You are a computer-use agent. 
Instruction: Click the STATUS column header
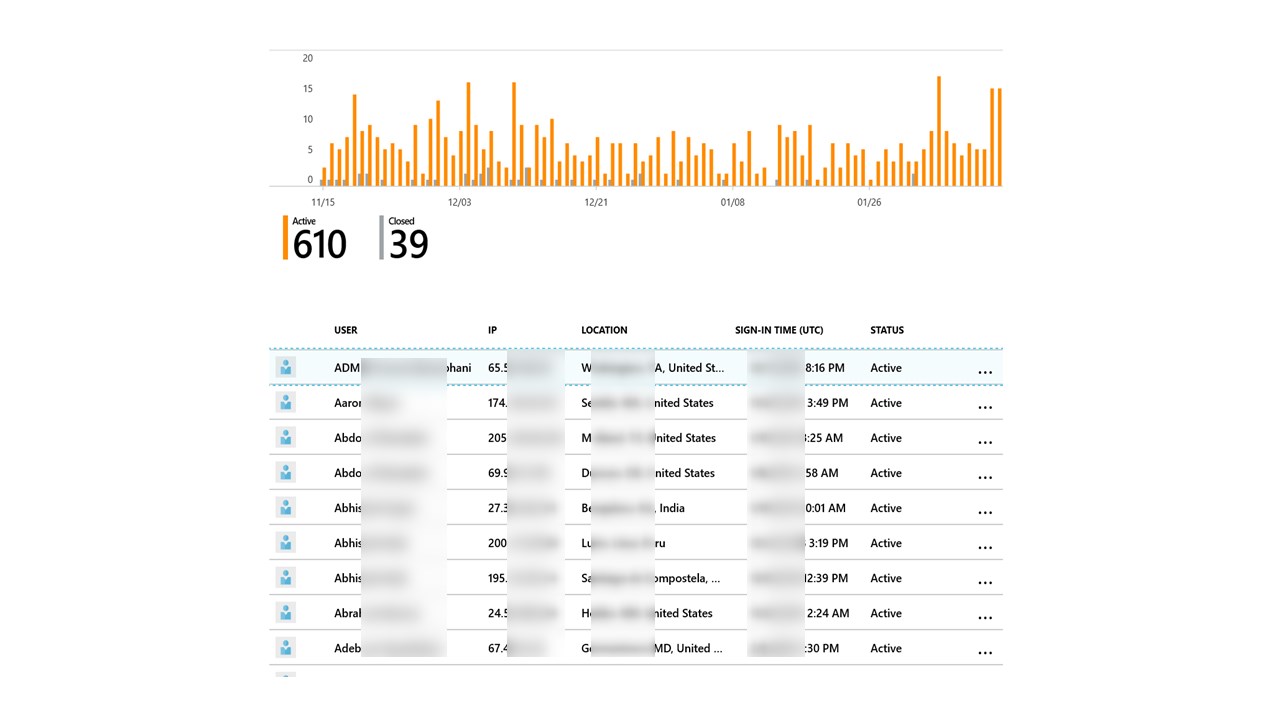pos(887,330)
